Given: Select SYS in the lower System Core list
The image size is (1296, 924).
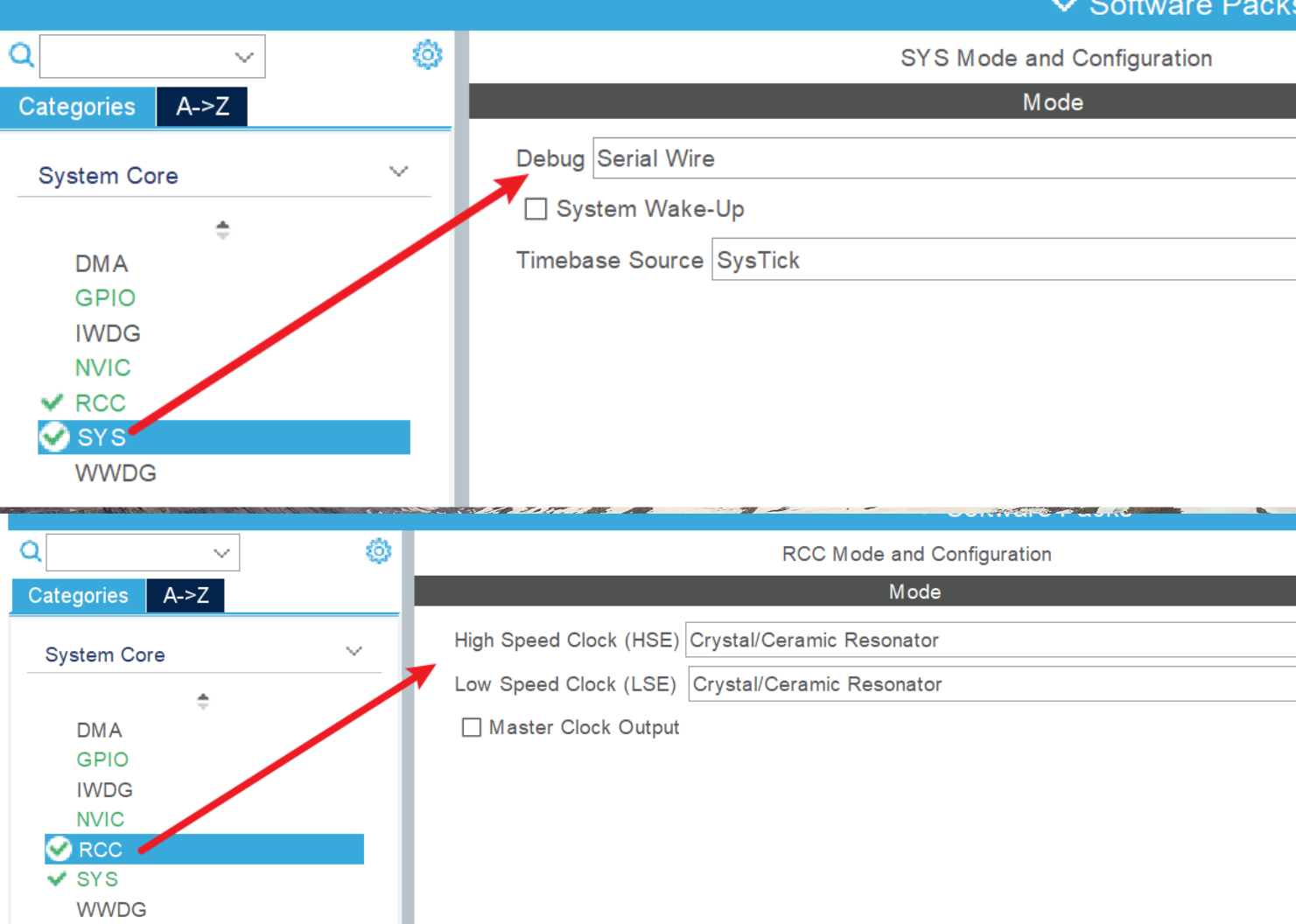Looking at the screenshot, I should (97, 878).
